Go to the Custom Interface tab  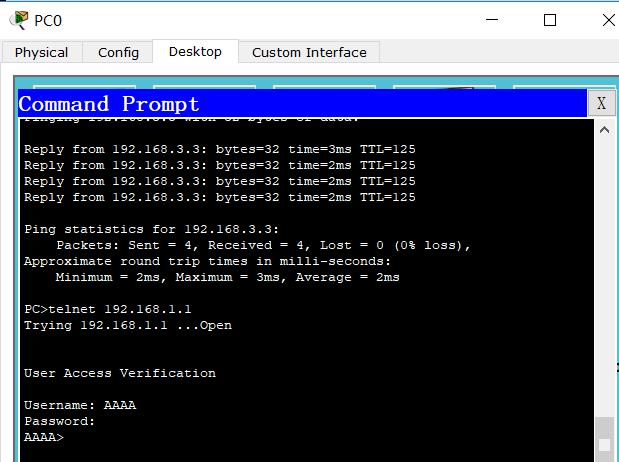pyautogui.click(x=309, y=53)
